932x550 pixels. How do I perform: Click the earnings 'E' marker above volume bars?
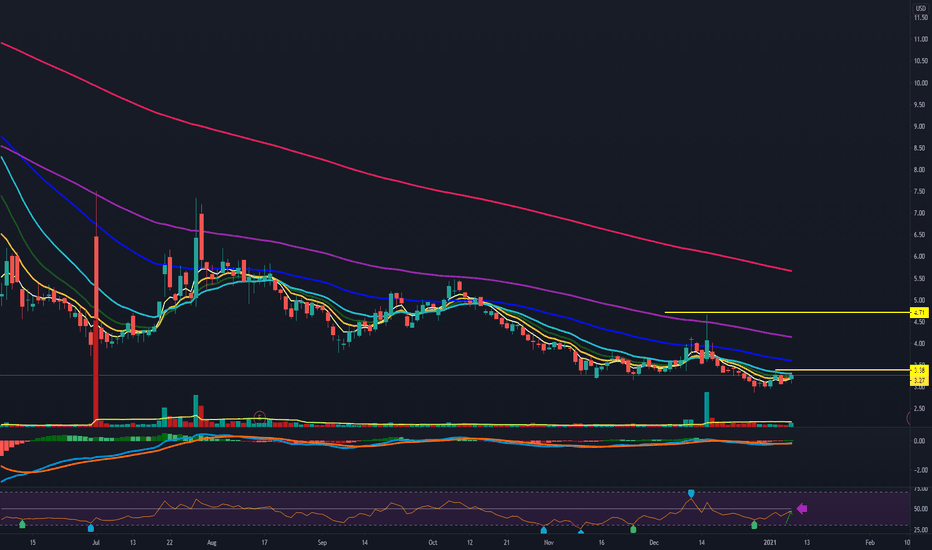(x=259, y=417)
